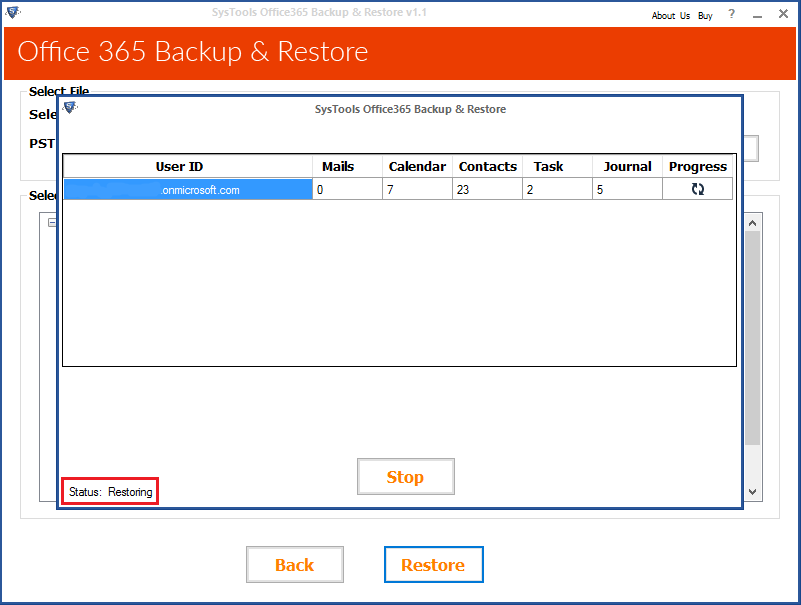This screenshot has width=801, height=605.
Task: Click the Contacts count cell showing 23
Action: 487,189
